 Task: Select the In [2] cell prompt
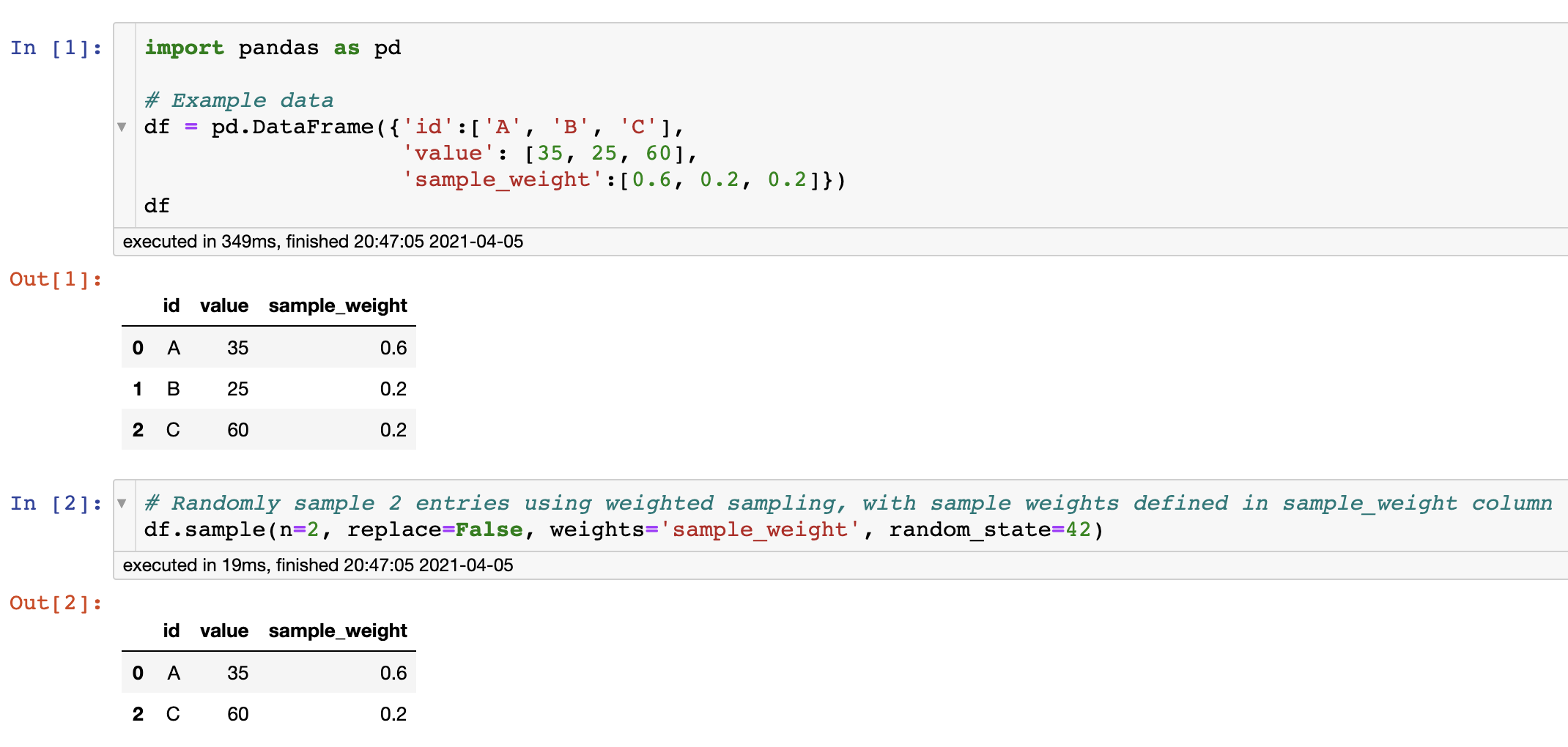tap(56, 504)
